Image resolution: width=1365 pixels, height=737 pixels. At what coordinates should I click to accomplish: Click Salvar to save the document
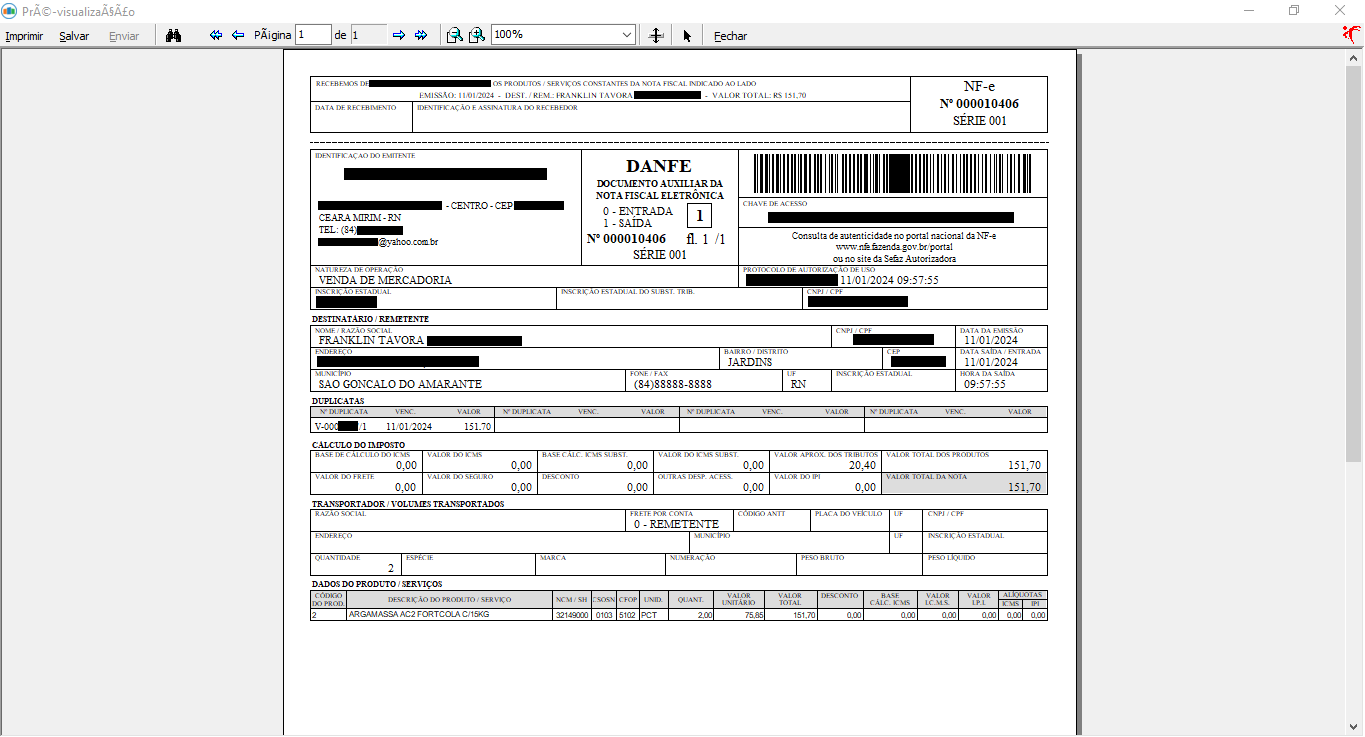pyautogui.click(x=74, y=36)
